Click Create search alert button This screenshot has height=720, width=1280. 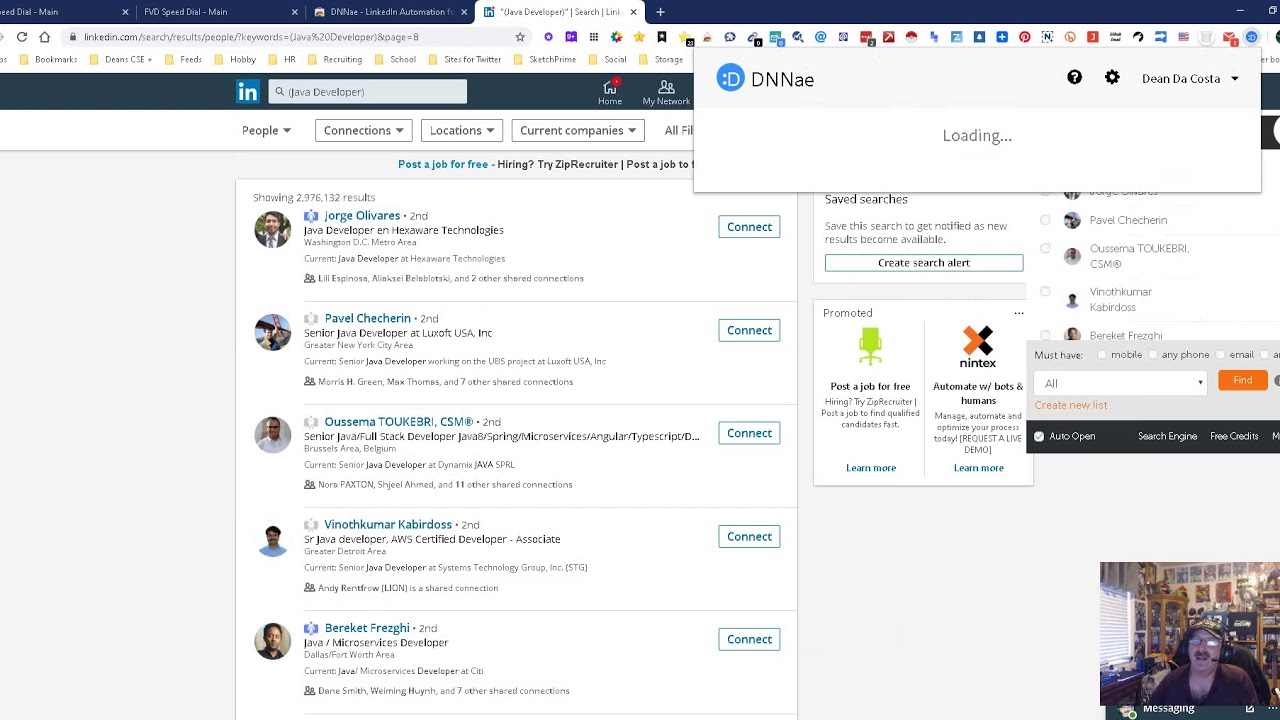(x=924, y=263)
